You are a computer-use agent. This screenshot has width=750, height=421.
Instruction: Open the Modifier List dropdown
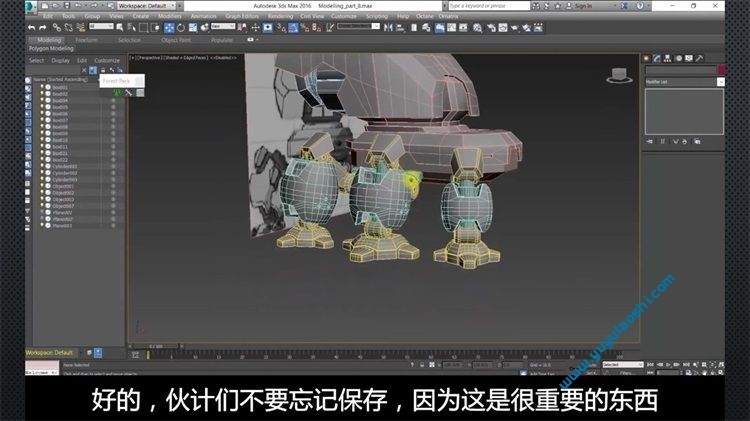click(x=684, y=82)
